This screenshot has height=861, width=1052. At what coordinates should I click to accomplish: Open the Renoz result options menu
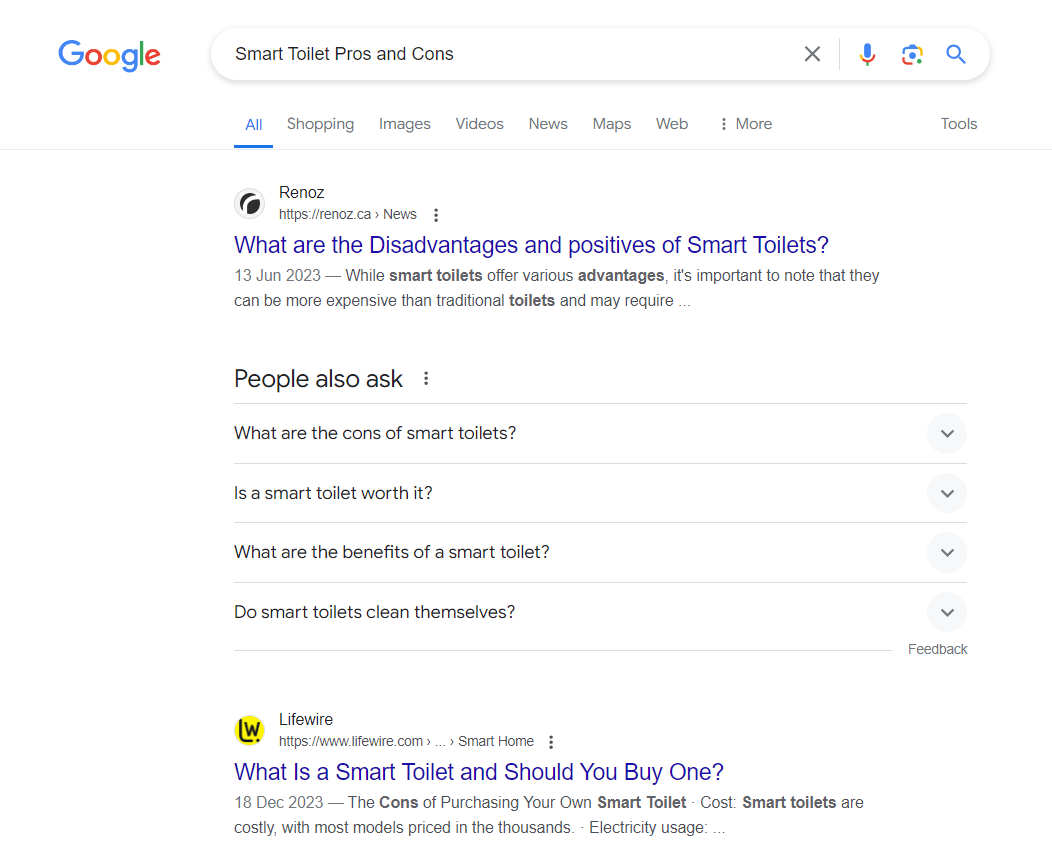click(x=436, y=215)
